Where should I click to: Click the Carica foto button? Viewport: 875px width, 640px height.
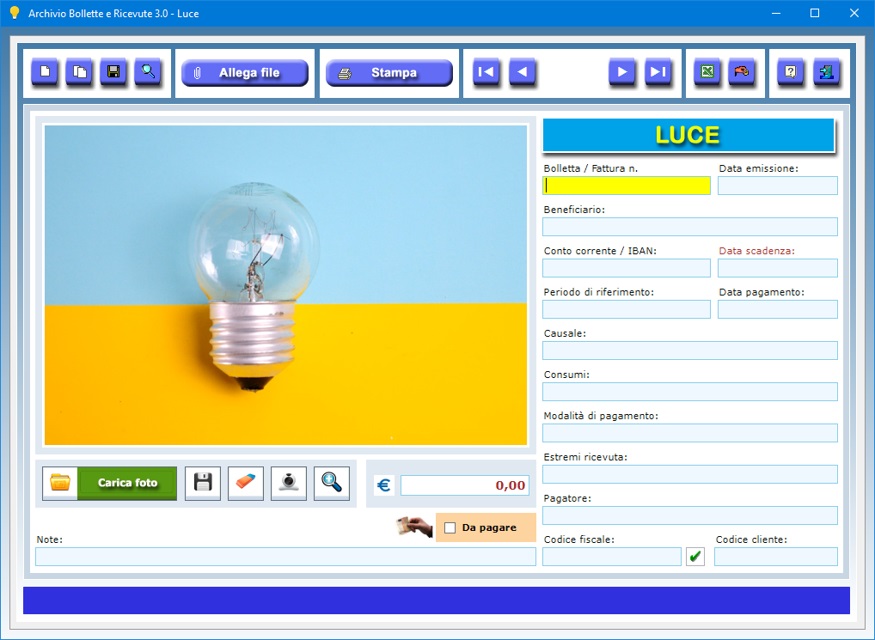tap(127, 483)
